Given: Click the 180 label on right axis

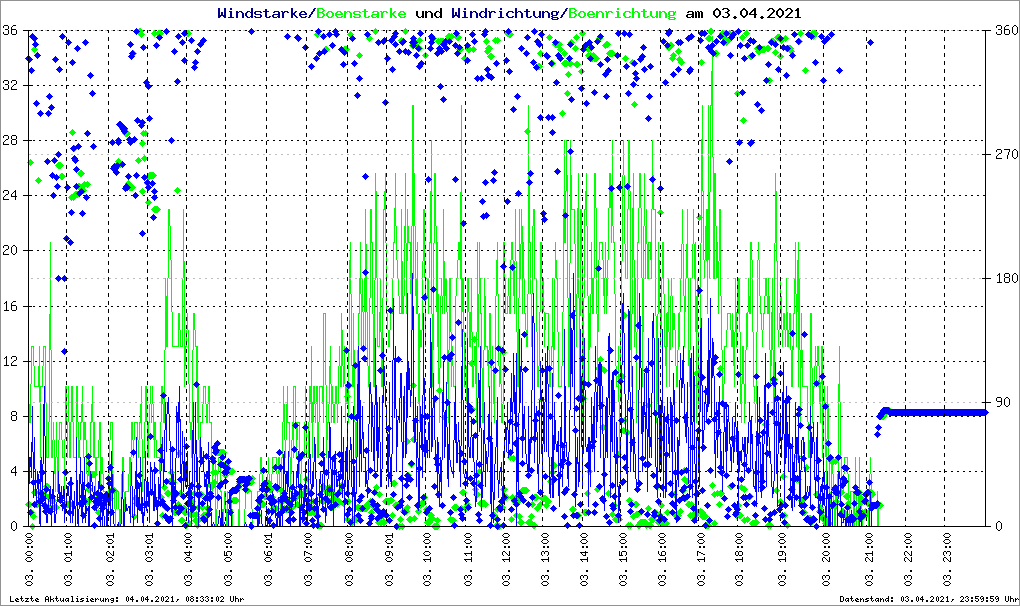Looking at the screenshot, I should [x=1004, y=279].
